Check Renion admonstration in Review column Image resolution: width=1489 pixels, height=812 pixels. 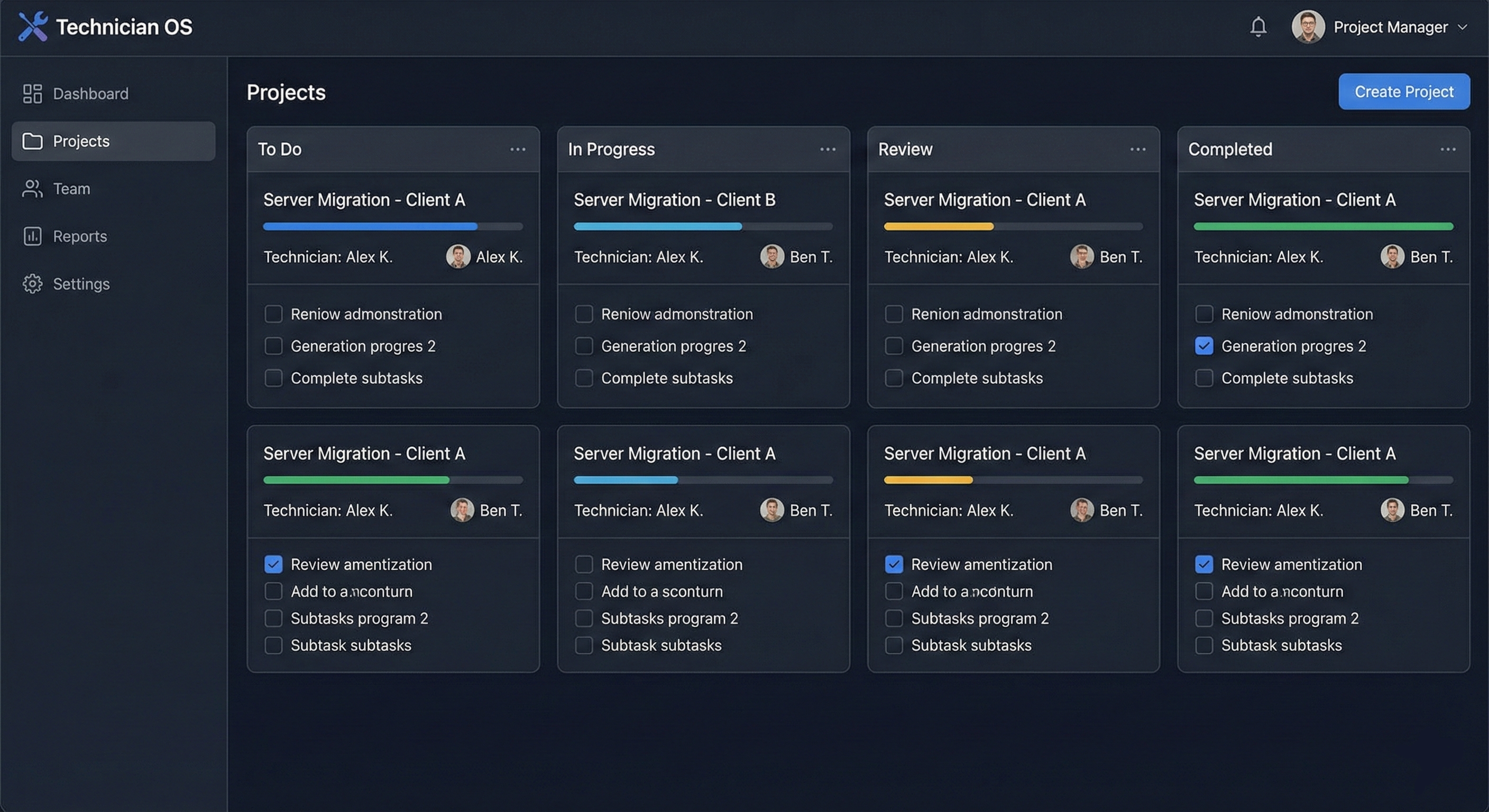(x=894, y=314)
